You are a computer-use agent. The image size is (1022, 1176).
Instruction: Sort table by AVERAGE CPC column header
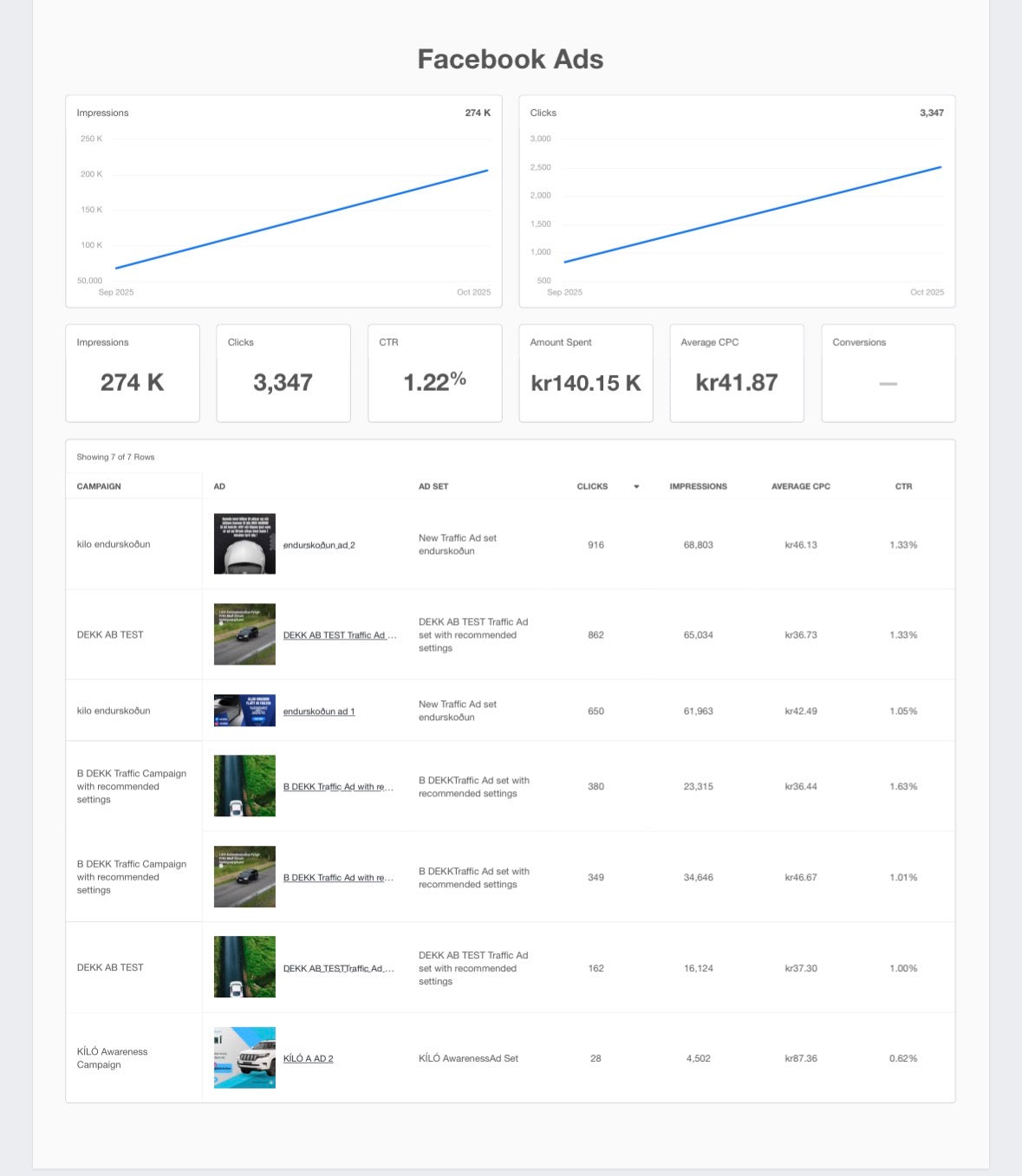800,486
